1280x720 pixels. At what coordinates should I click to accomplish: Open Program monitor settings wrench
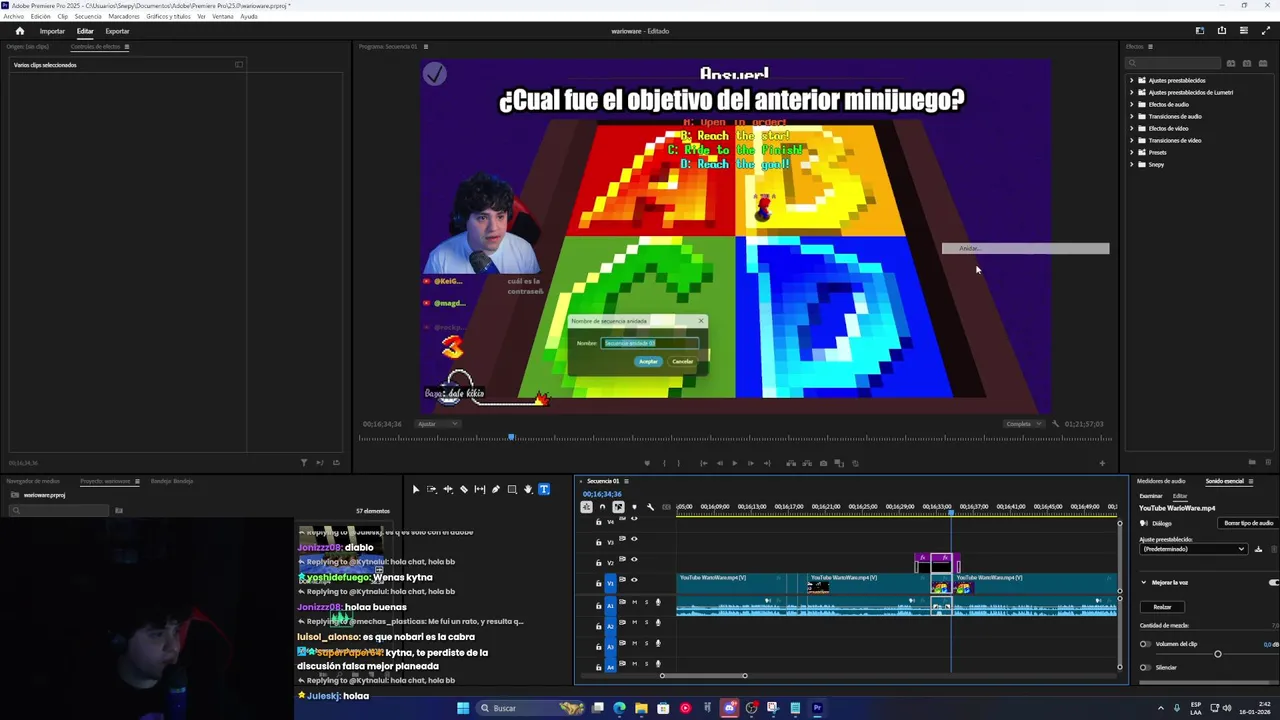1055,424
